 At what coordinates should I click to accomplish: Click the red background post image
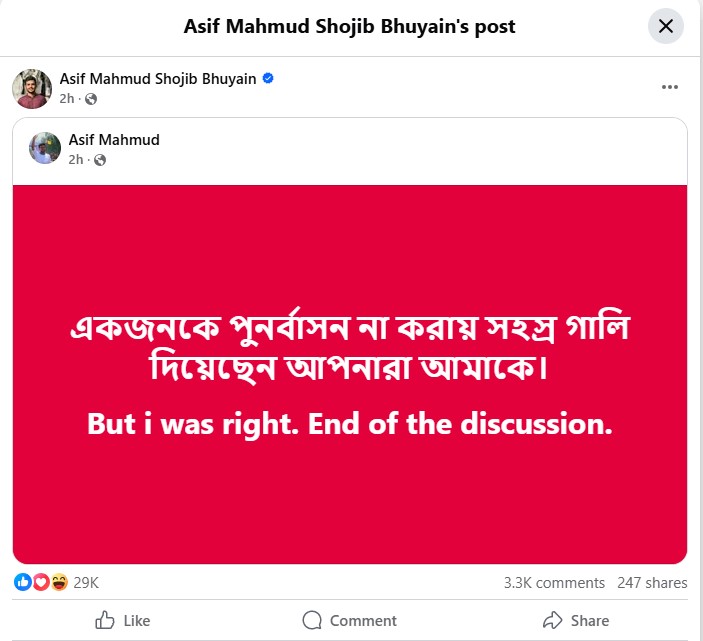click(350, 373)
